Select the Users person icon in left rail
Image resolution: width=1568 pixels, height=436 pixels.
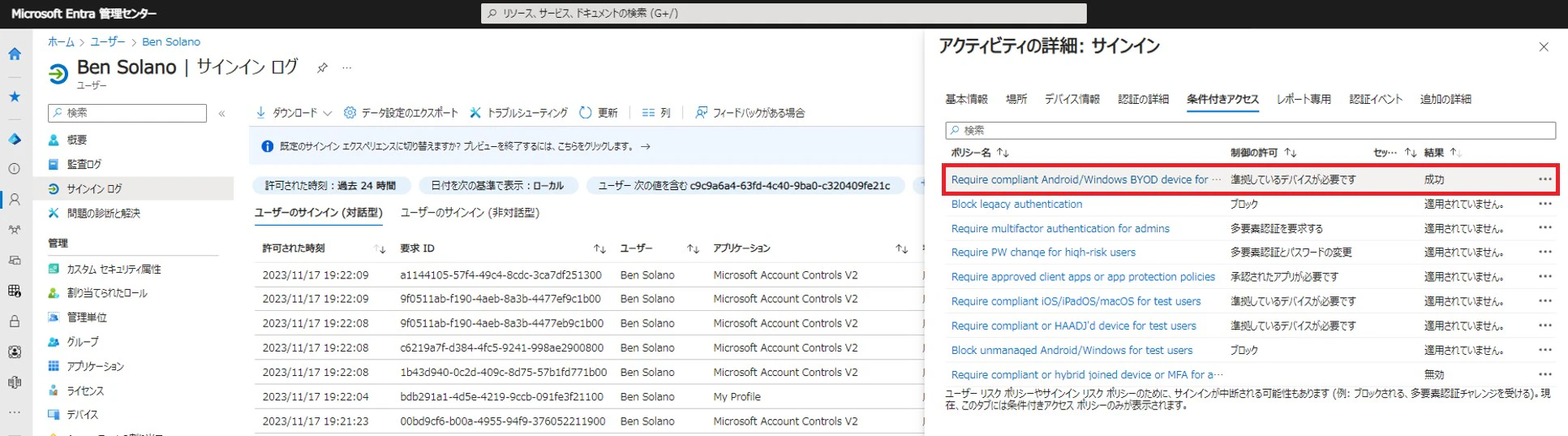point(15,199)
